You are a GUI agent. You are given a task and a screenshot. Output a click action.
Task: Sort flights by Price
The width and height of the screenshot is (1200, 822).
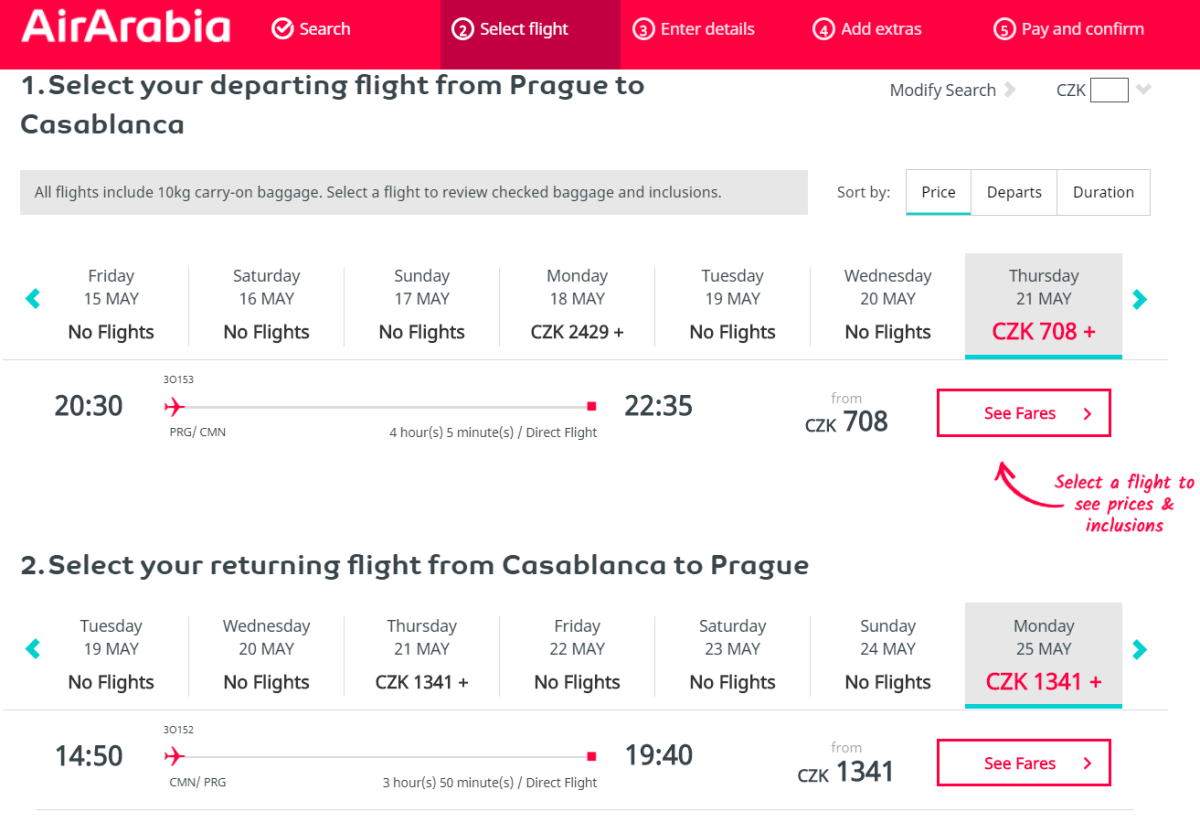pyautogui.click(x=938, y=192)
